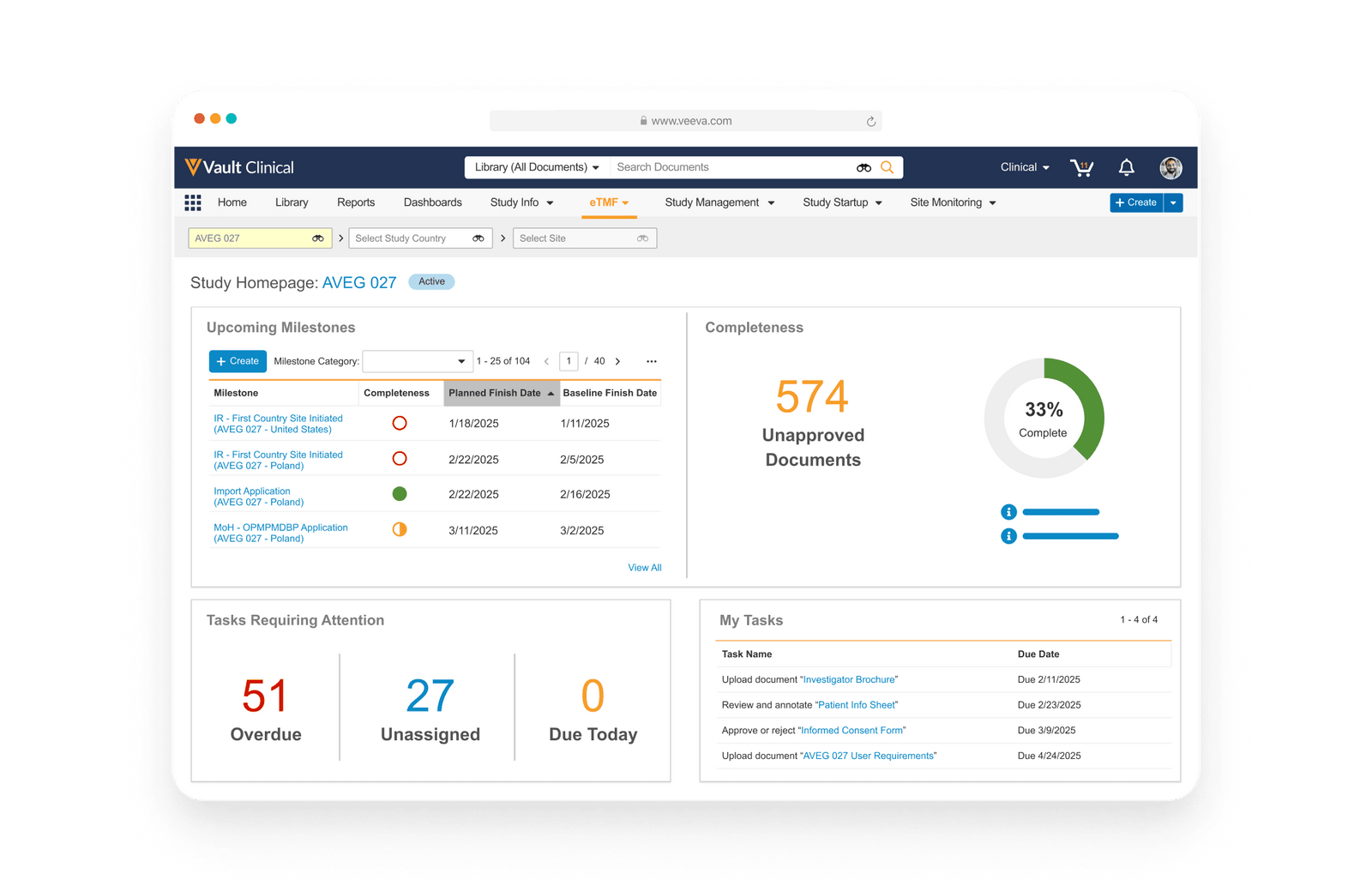Click Create button in Upcoming Milestones

[238, 361]
